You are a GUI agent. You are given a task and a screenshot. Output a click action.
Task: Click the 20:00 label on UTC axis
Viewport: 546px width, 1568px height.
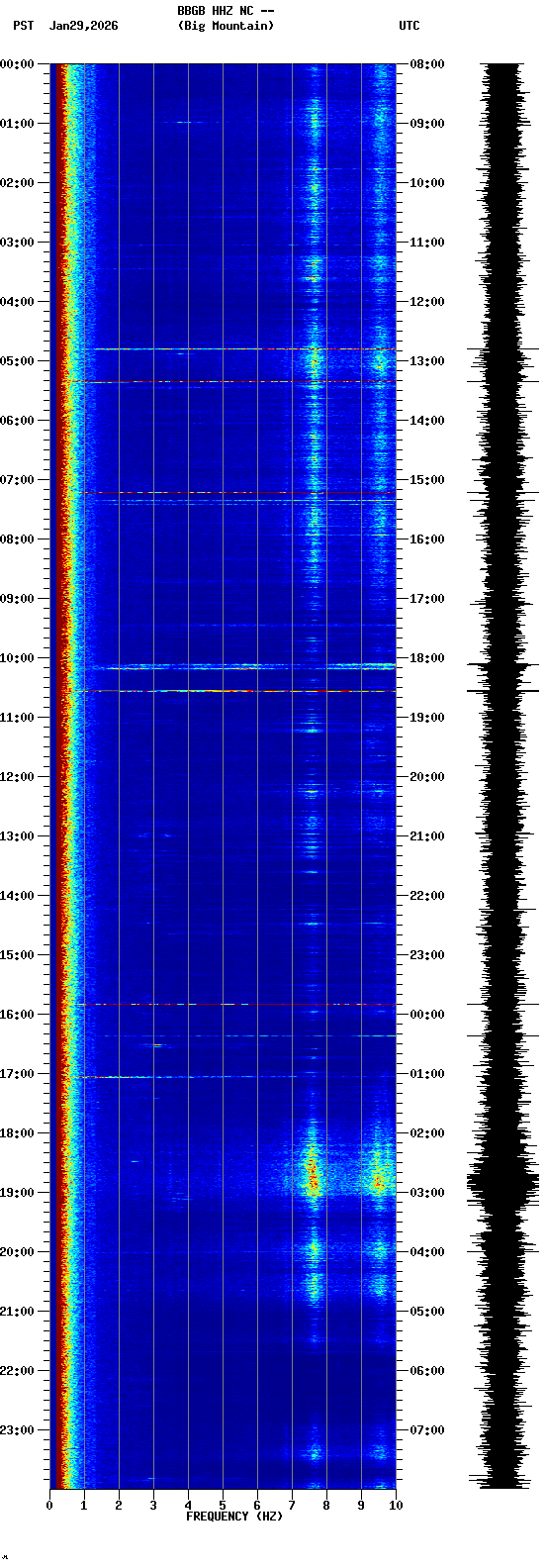pos(427,777)
